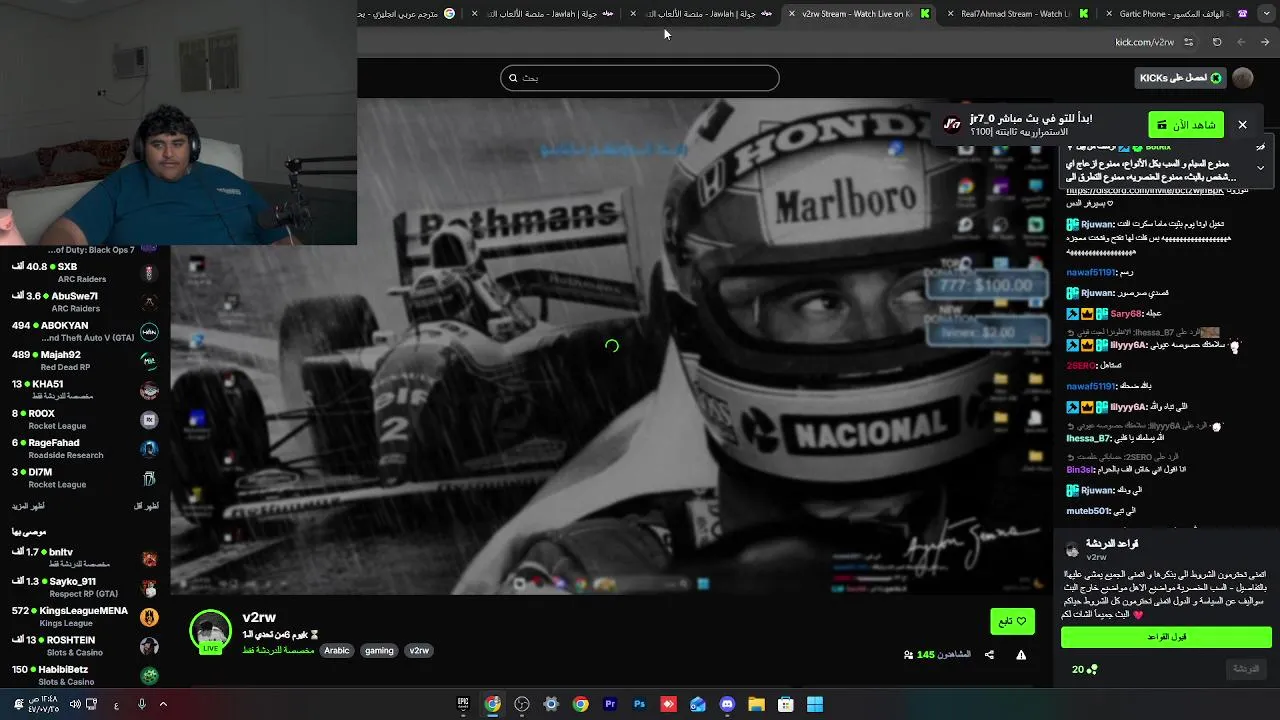This screenshot has height=720, width=1280.
Task: Open AbuSwe7l channel in sidebar
Action: [85, 302]
